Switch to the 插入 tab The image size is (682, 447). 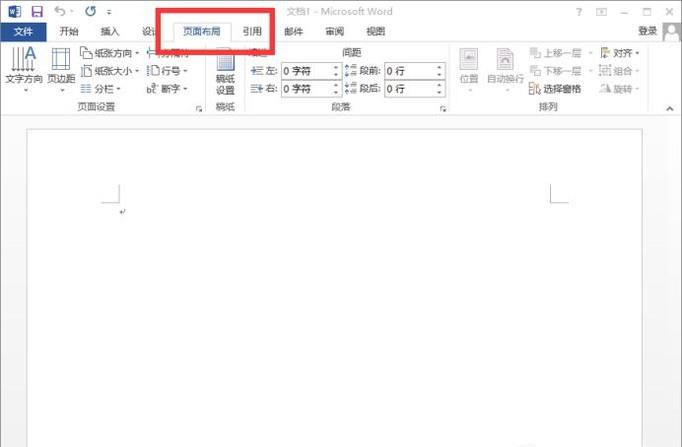point(110,31)
